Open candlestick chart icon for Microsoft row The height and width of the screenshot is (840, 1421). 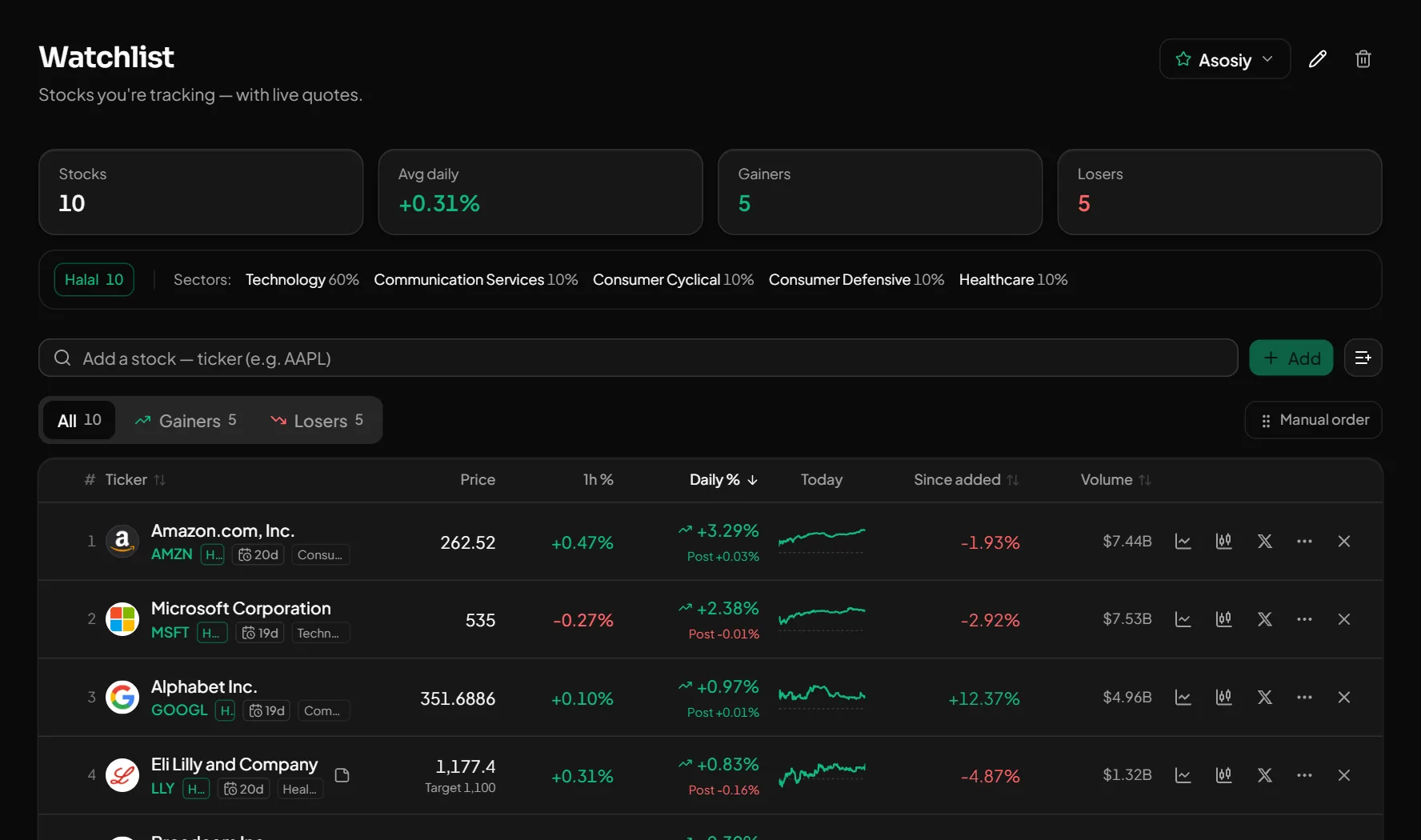coord(1224,619)
